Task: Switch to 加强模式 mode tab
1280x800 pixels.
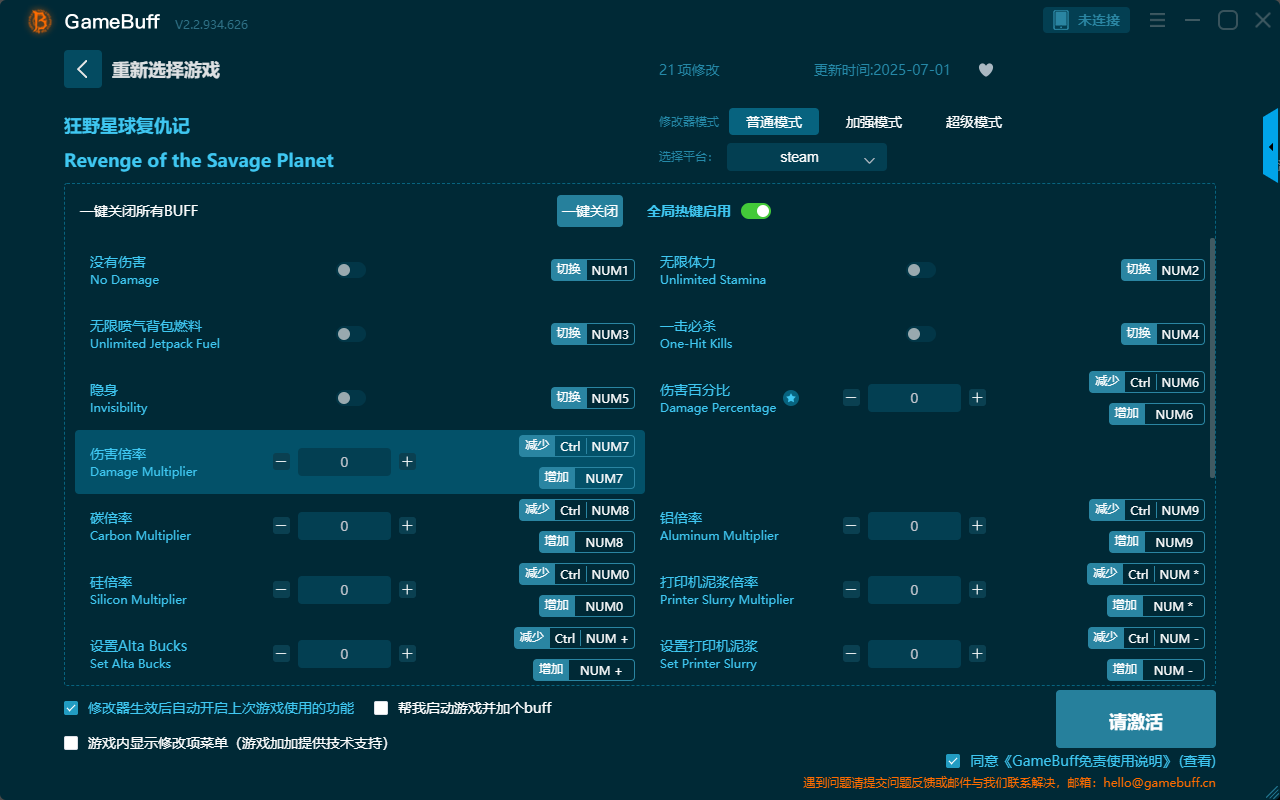Action: pyautogui.click(x=874, y=122)
